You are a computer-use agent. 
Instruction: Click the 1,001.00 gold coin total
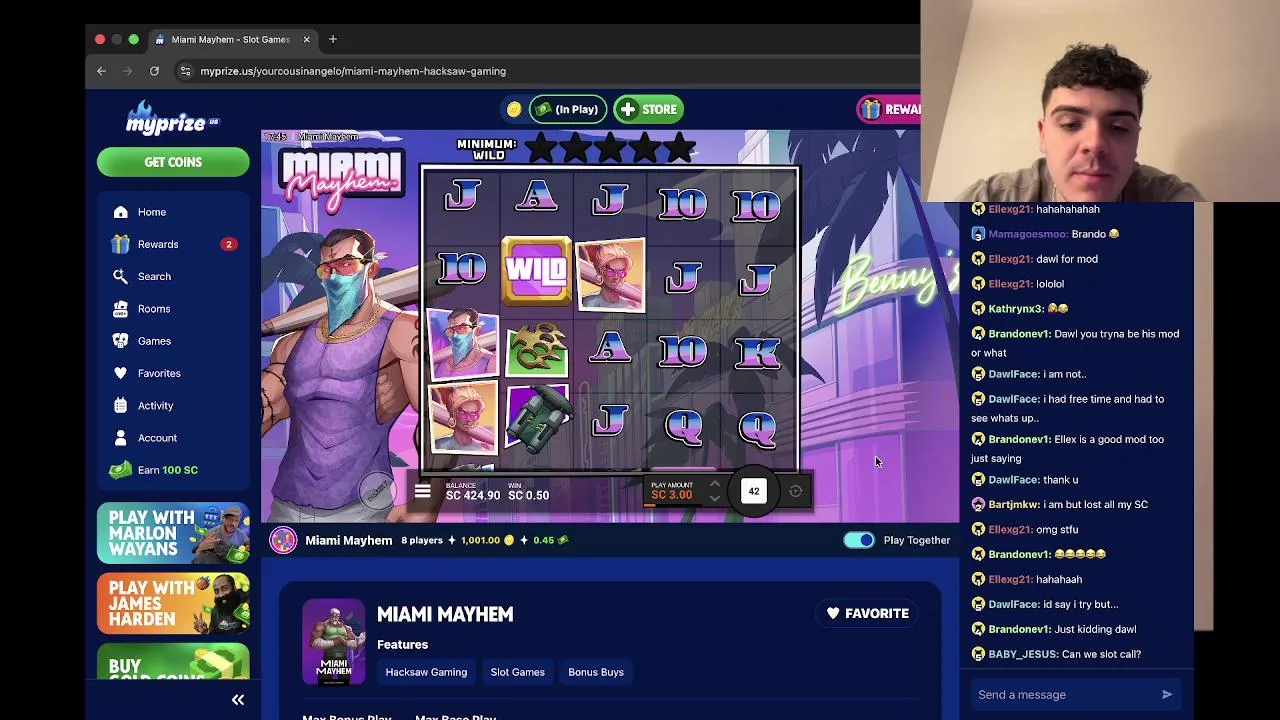[x=488, y=540]
